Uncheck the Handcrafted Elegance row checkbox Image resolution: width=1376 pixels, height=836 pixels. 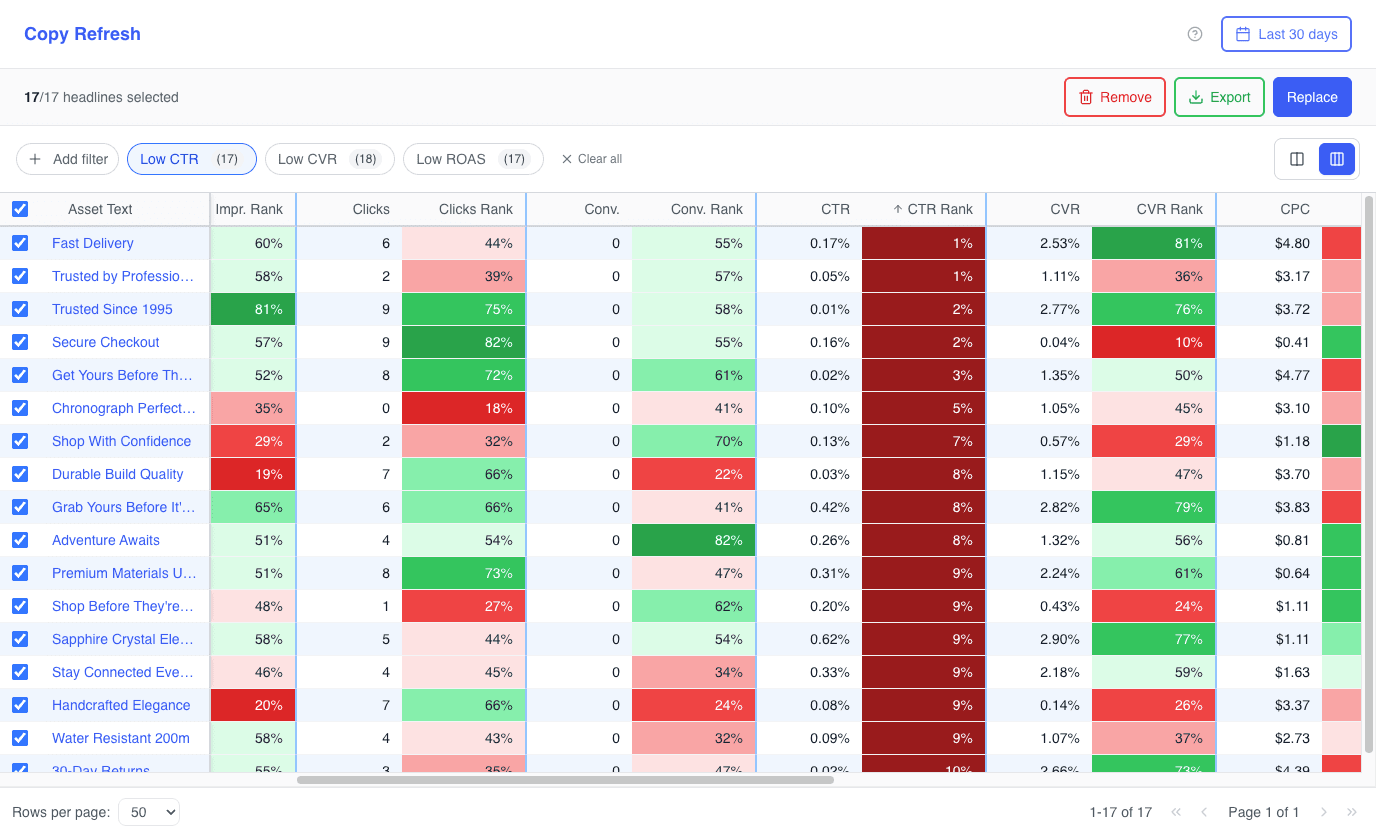click(x=20, y=705)
